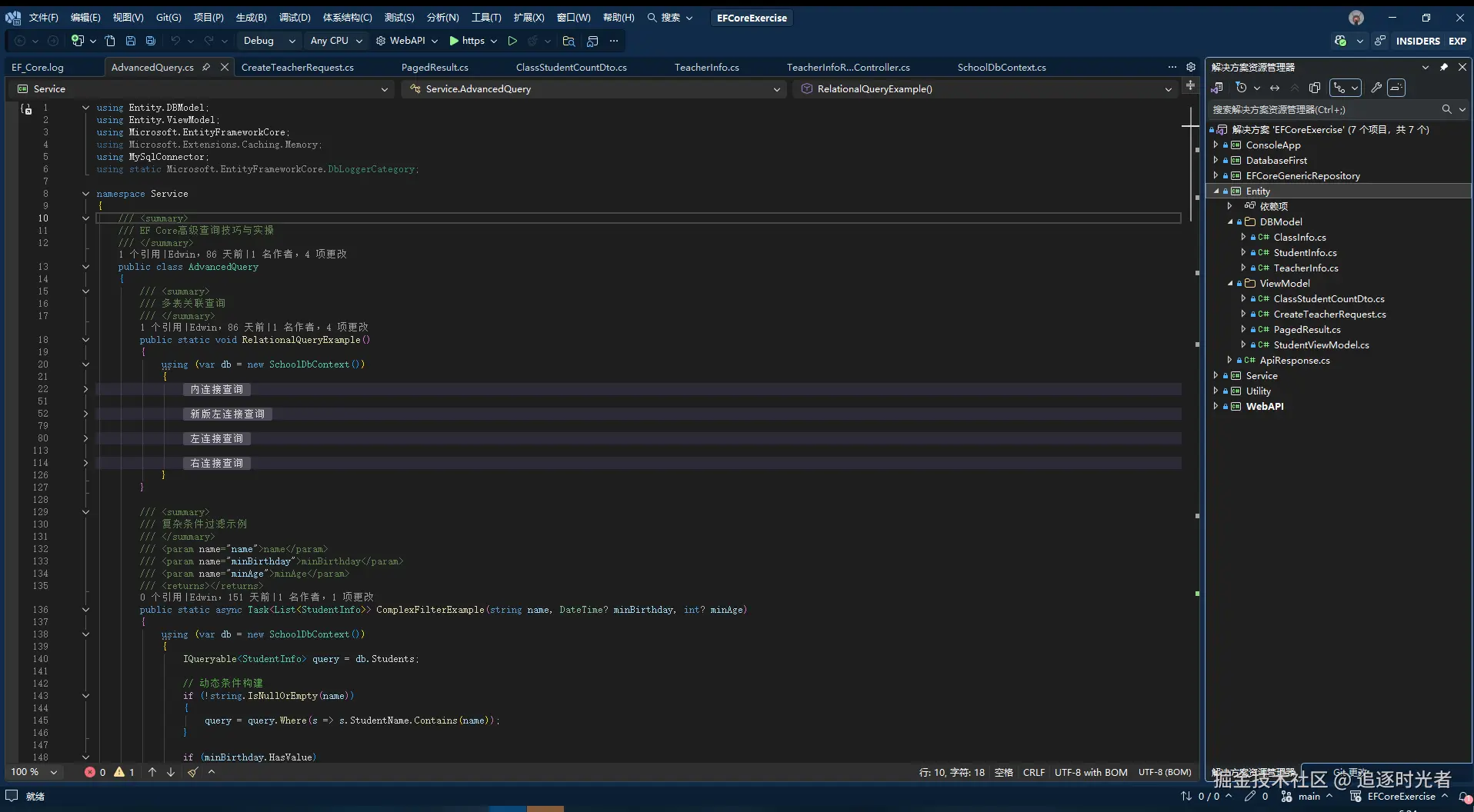Screen dimensions: 1474x812
Task: Close the AdvancedQuery.cs tab
Action: click(x=225, y=67)
